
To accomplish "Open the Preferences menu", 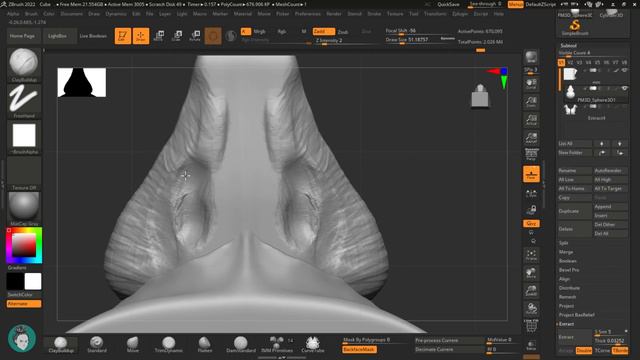I will 308,14.
